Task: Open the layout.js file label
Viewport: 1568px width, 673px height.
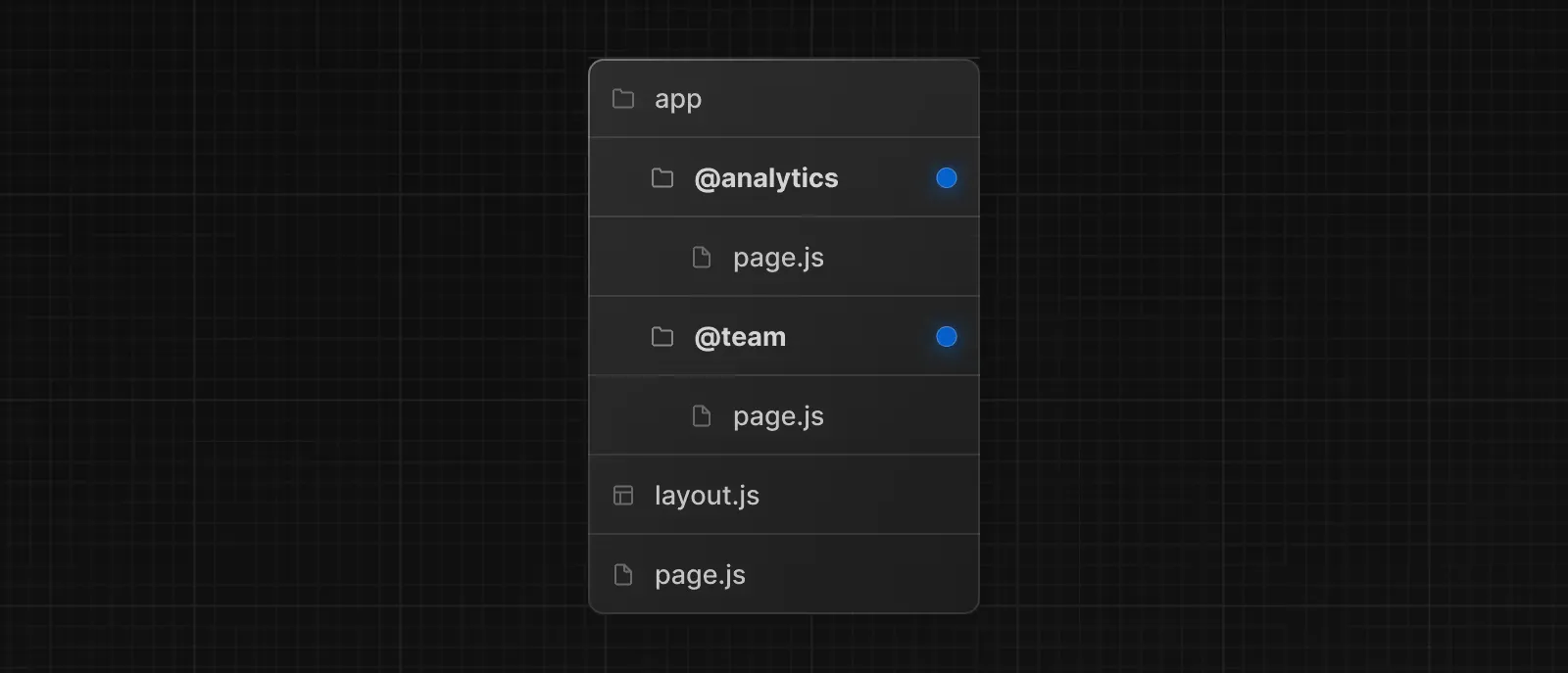Action: 707,496
